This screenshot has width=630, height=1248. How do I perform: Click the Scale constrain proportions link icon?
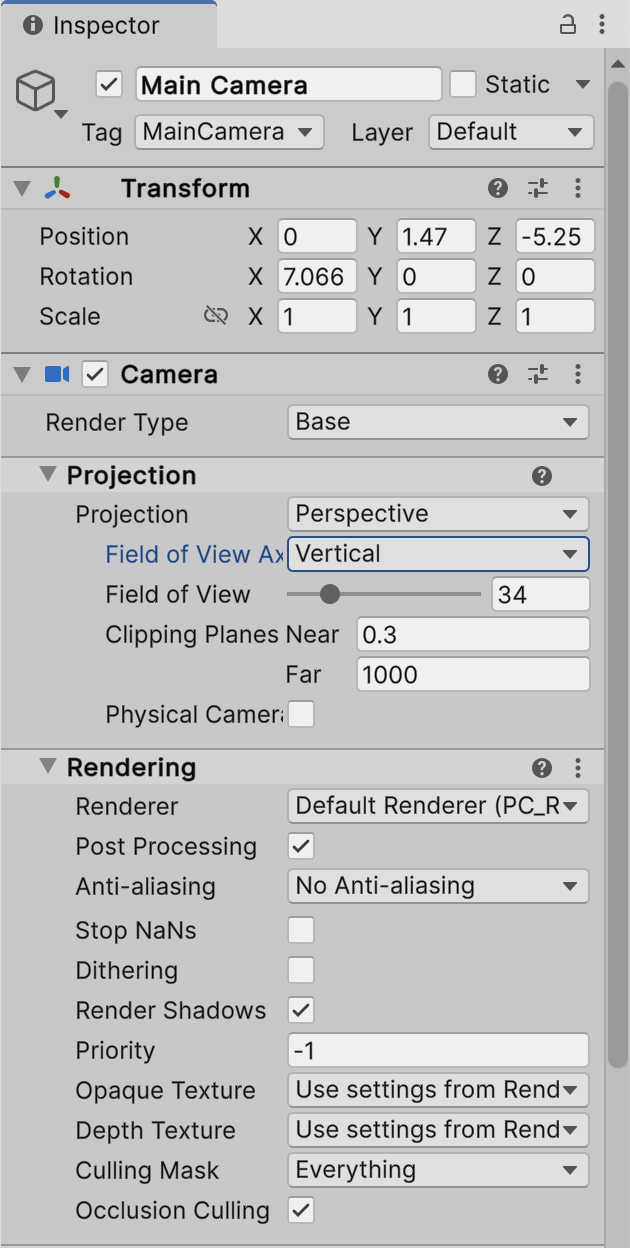tap(215, 316)
